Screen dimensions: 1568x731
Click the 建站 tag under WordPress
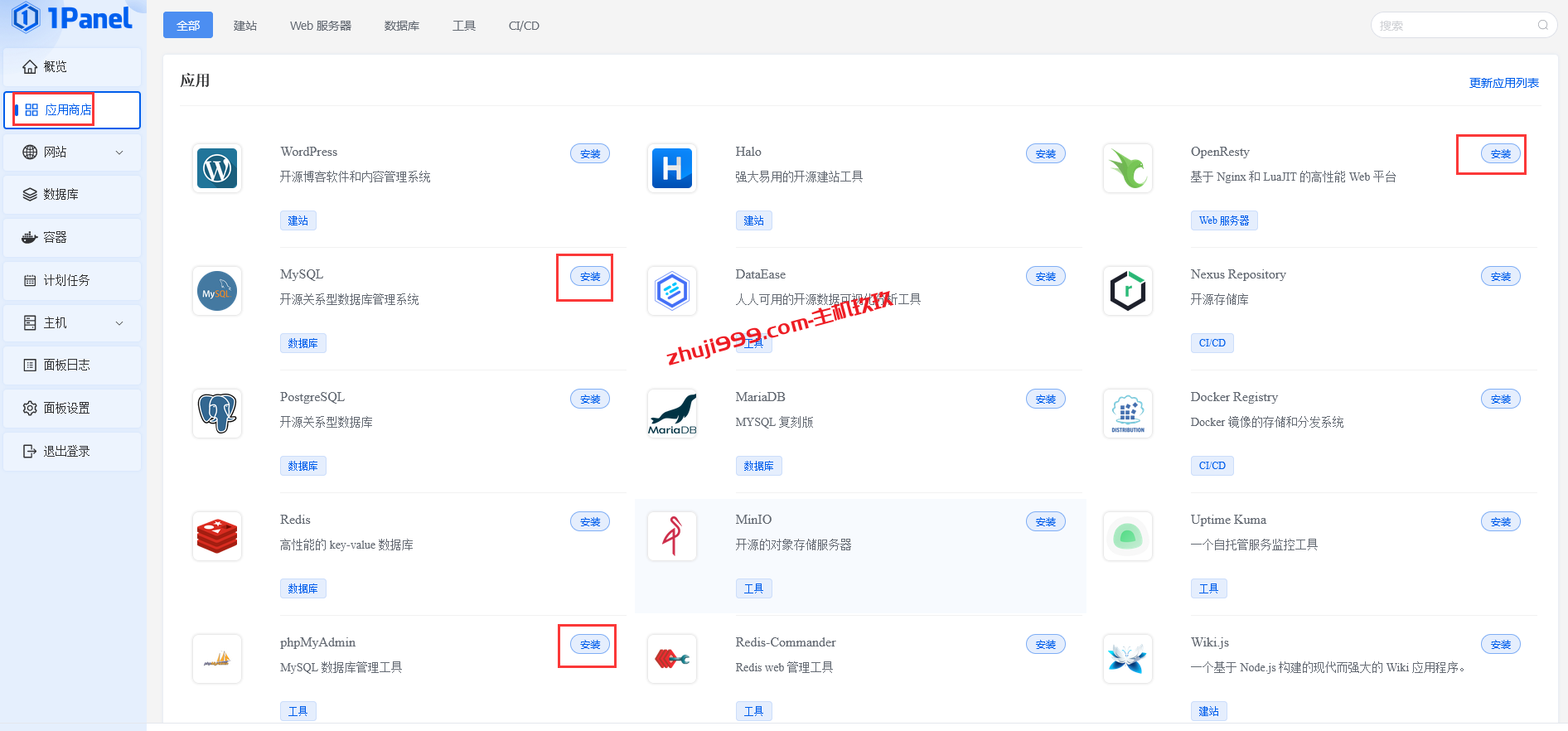[x=298, y=220]
